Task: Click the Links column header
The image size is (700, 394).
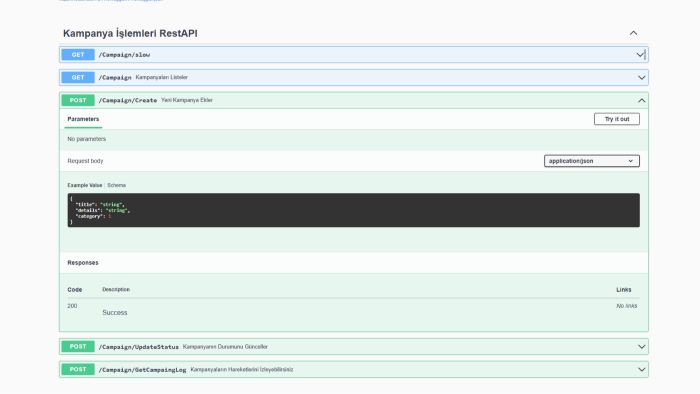Action: pos(624,290)
